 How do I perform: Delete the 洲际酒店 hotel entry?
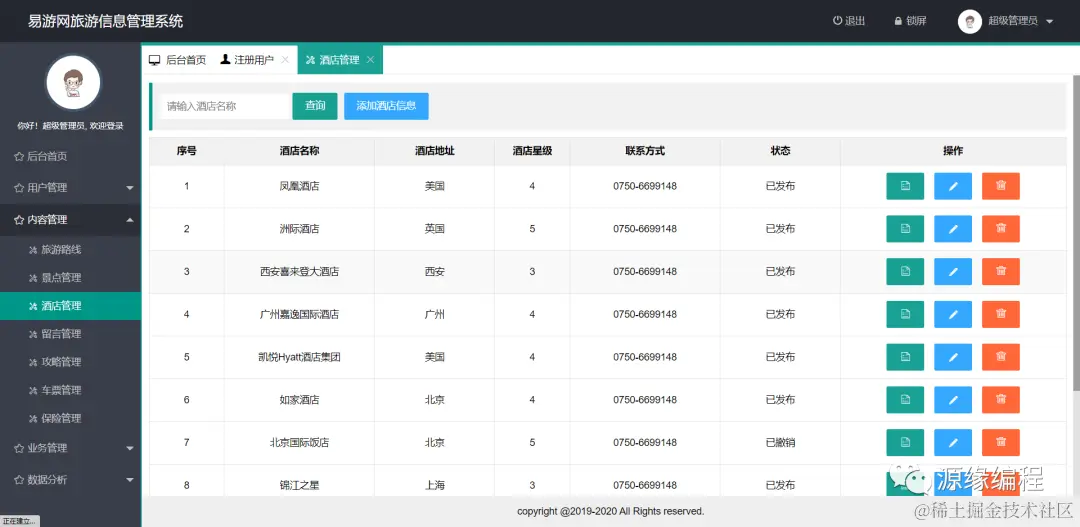(1000, 229)
